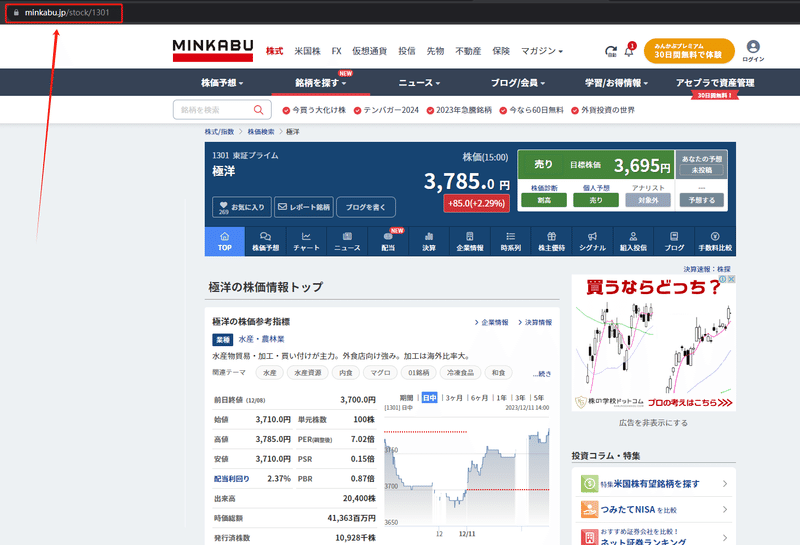Open アセプラで資産管理 menu item
Viewport: 800px width, 545px height.
(715, 83)
